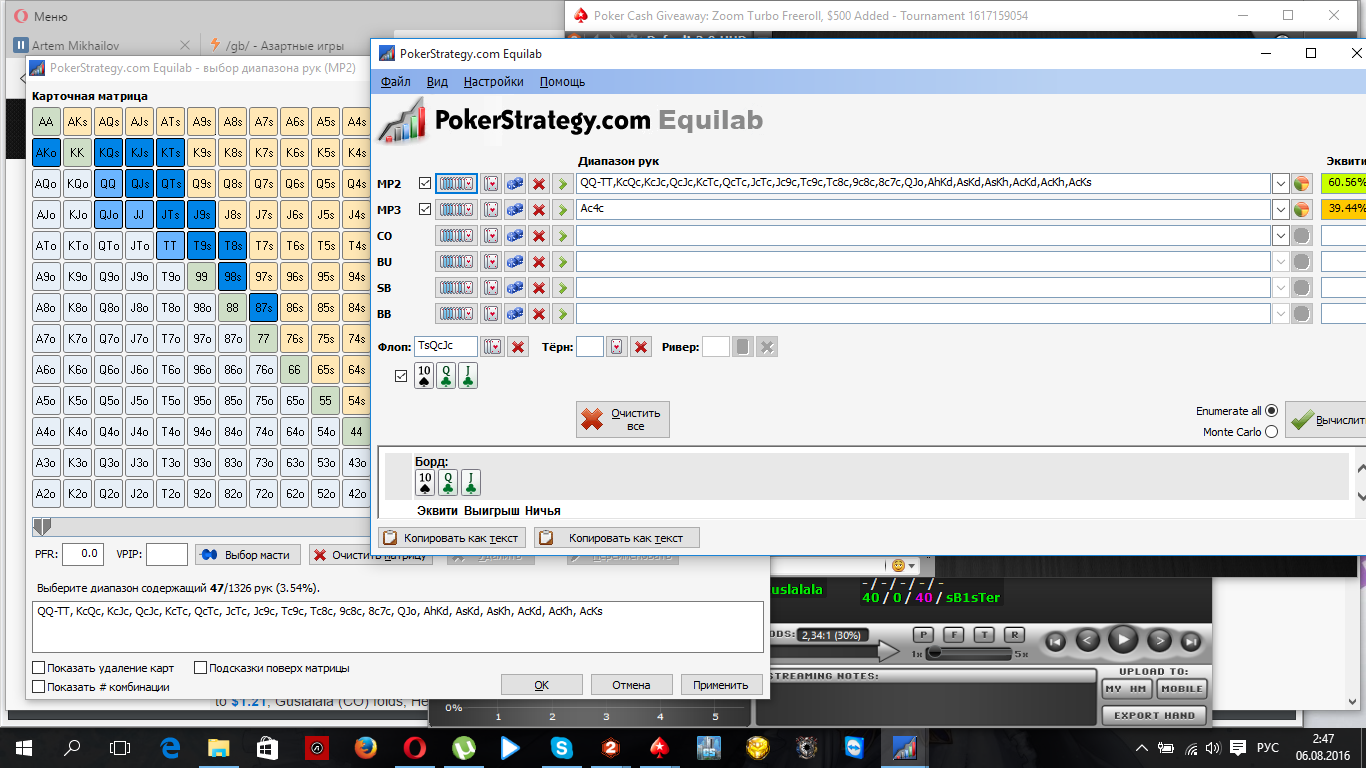Open PokerStars from the taskbar
This screenshot has height=768, width=1366.
(658, 747)
